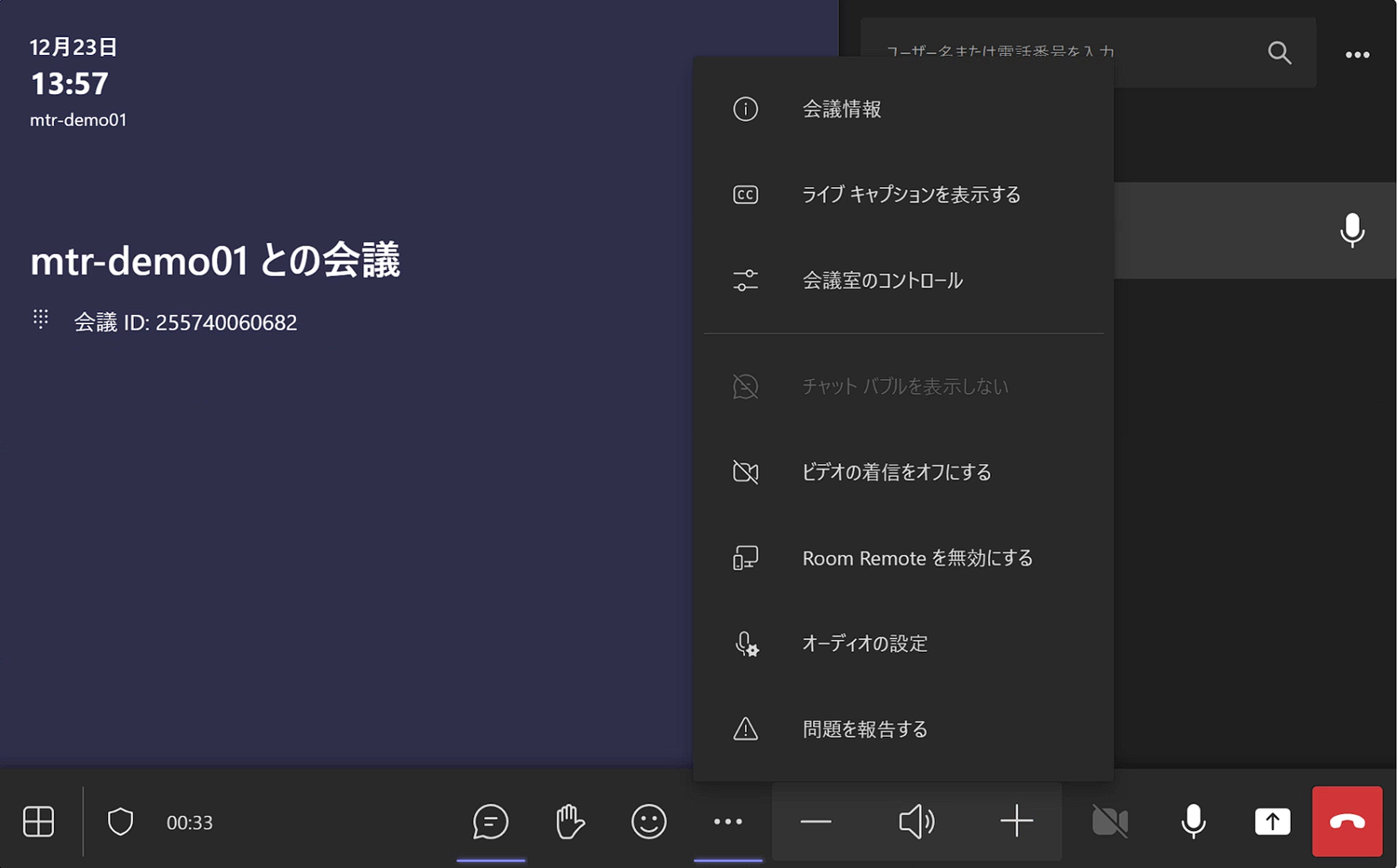1400x868 pixels.
Task: Open the ellipsis beside the search box
Action: 1358,54
